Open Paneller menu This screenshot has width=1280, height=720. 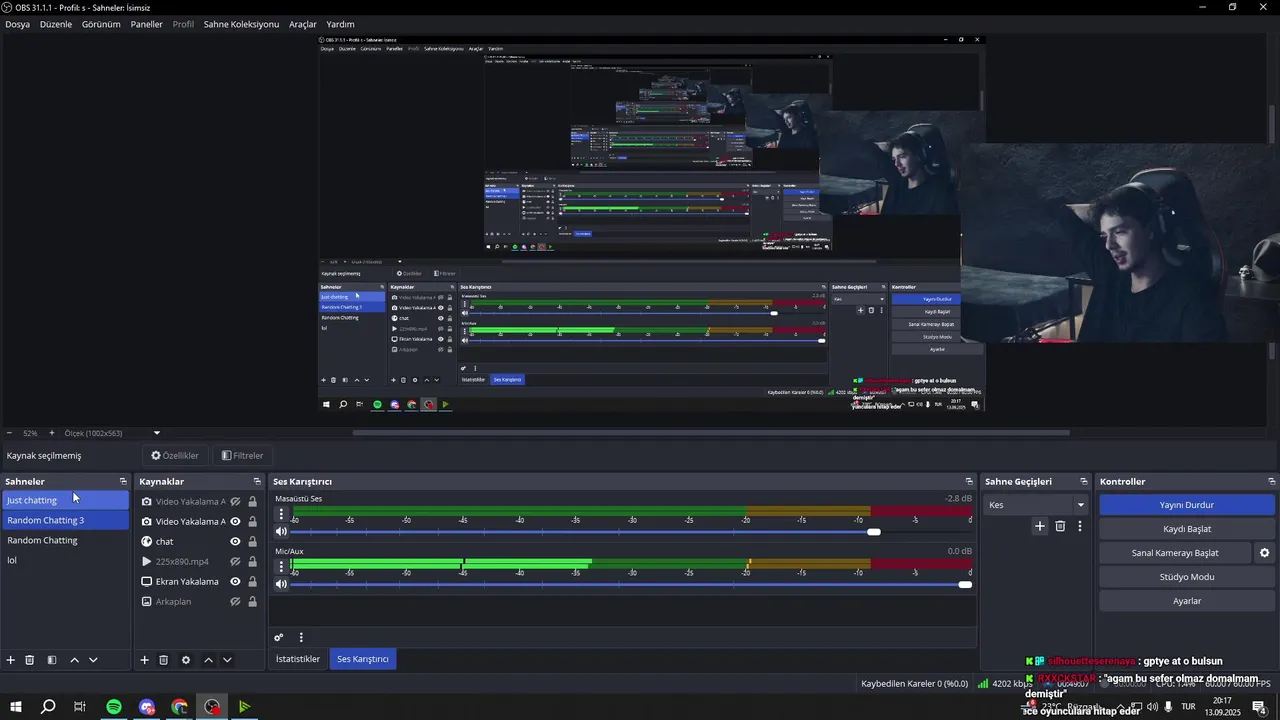(x=146, y=24)
